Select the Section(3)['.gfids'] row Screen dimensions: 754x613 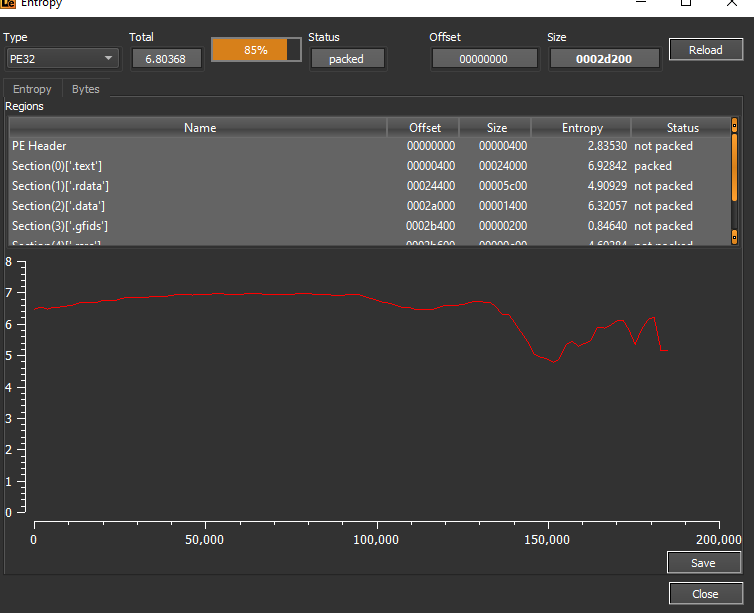pyautogui.click(x=200, y=226)
